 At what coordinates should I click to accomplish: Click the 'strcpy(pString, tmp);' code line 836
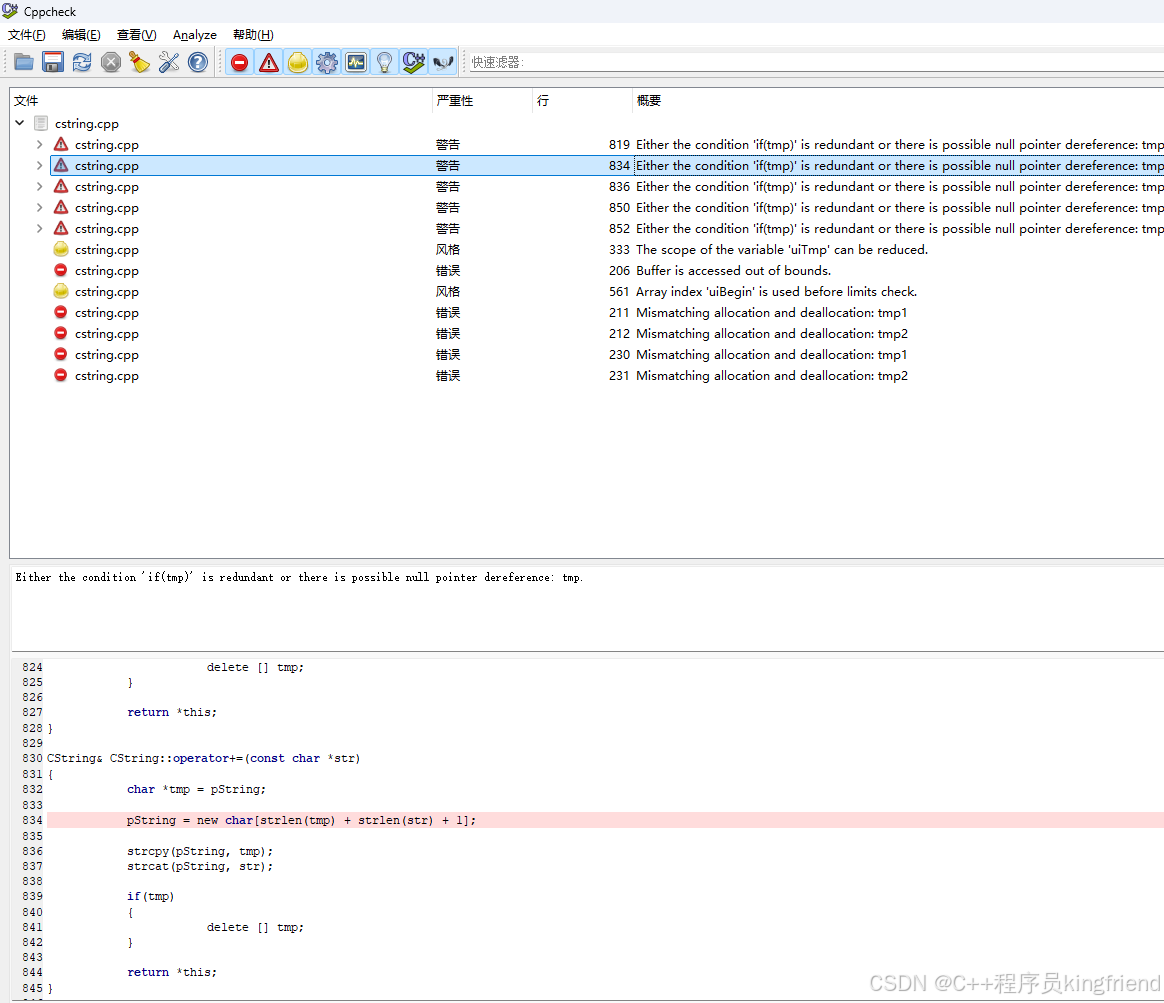coord(200,852)
